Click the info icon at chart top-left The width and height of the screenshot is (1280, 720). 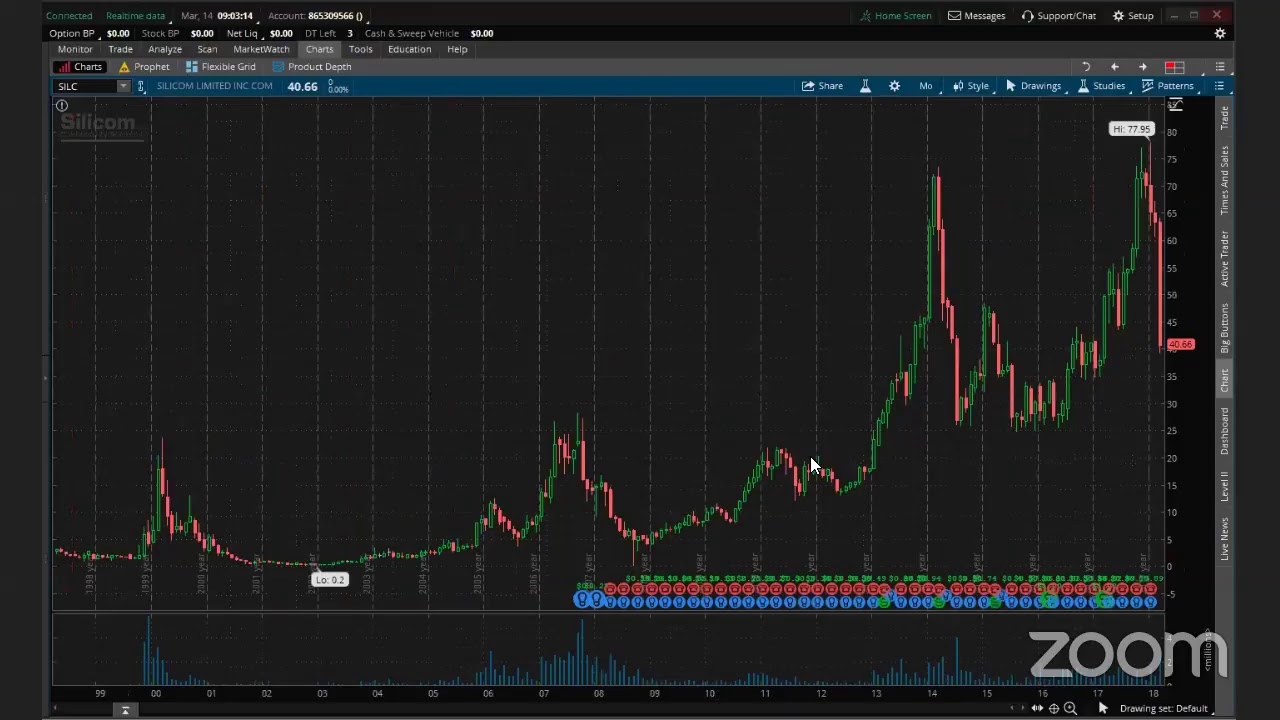point(62,106)
